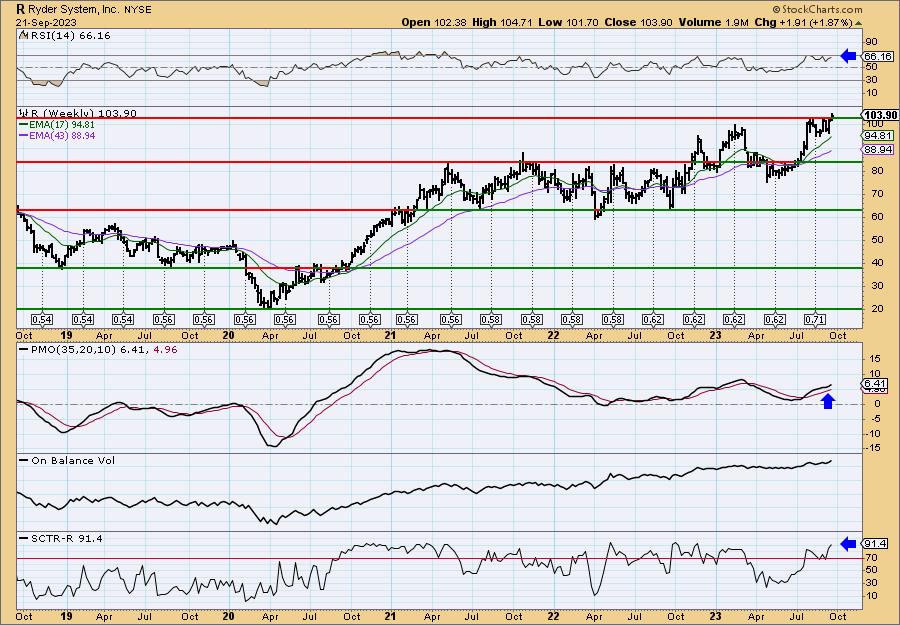Viewport: 900px width, 625px height.
Task: Click the SCTR-R 91.4 legend label
Action: 61,538
